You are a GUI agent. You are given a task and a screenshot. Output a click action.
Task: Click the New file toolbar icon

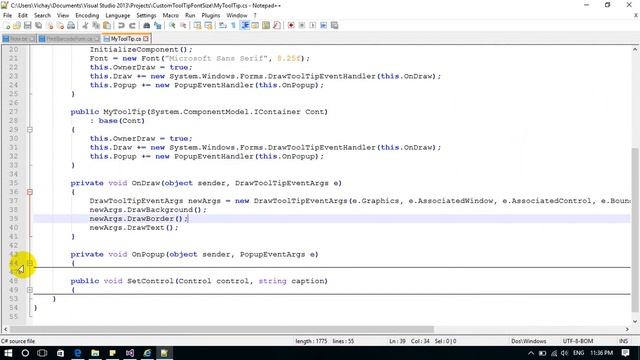(7, 25)
